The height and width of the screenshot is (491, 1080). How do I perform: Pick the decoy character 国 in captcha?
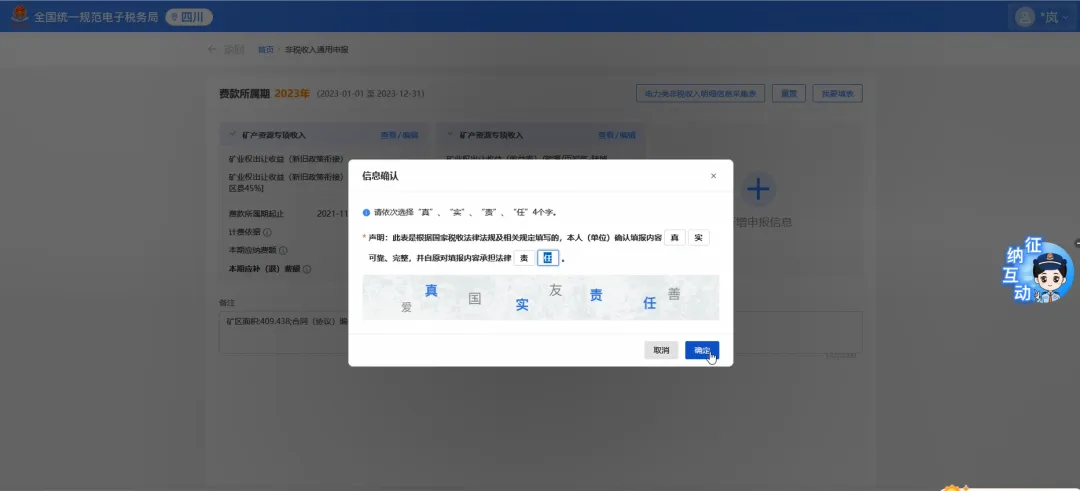click(x=475, y=298)
